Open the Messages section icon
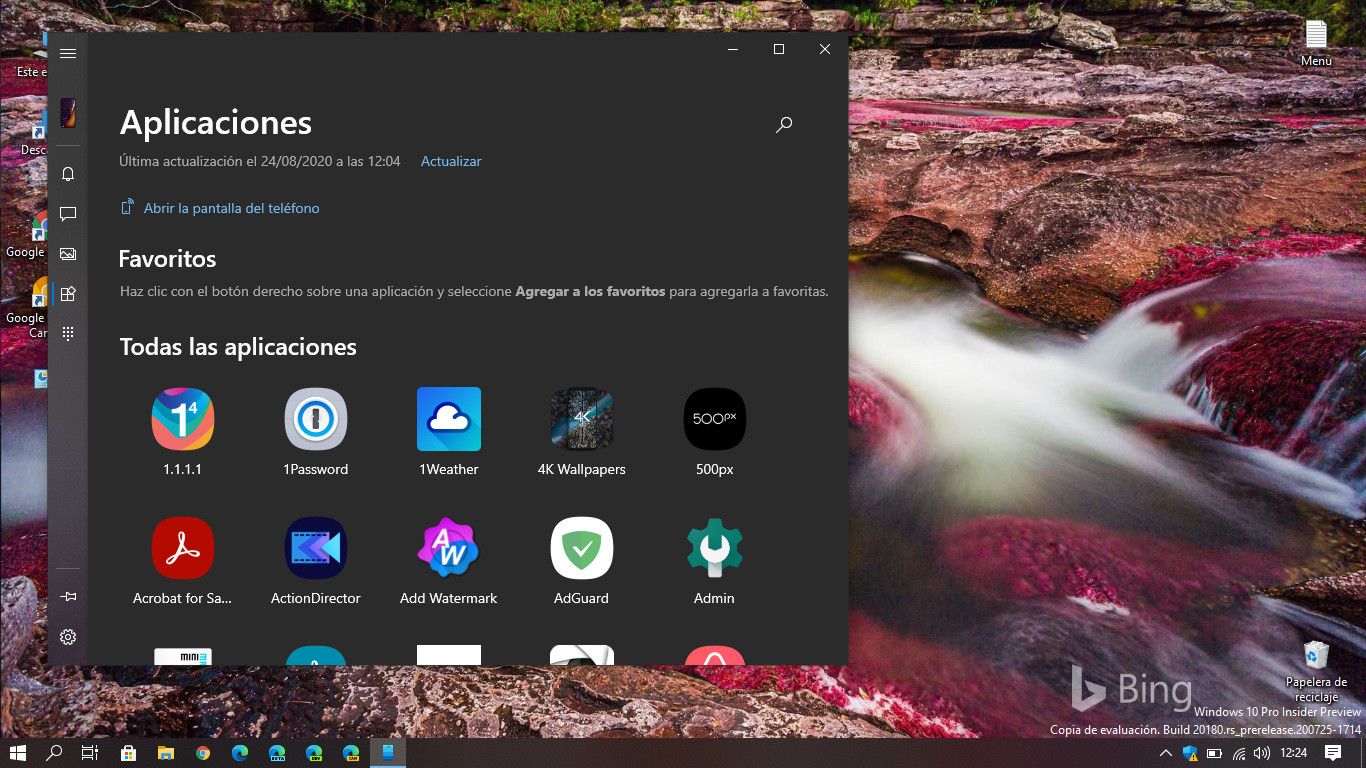This screenshot has height=768, width=1366. coord(68,214)
